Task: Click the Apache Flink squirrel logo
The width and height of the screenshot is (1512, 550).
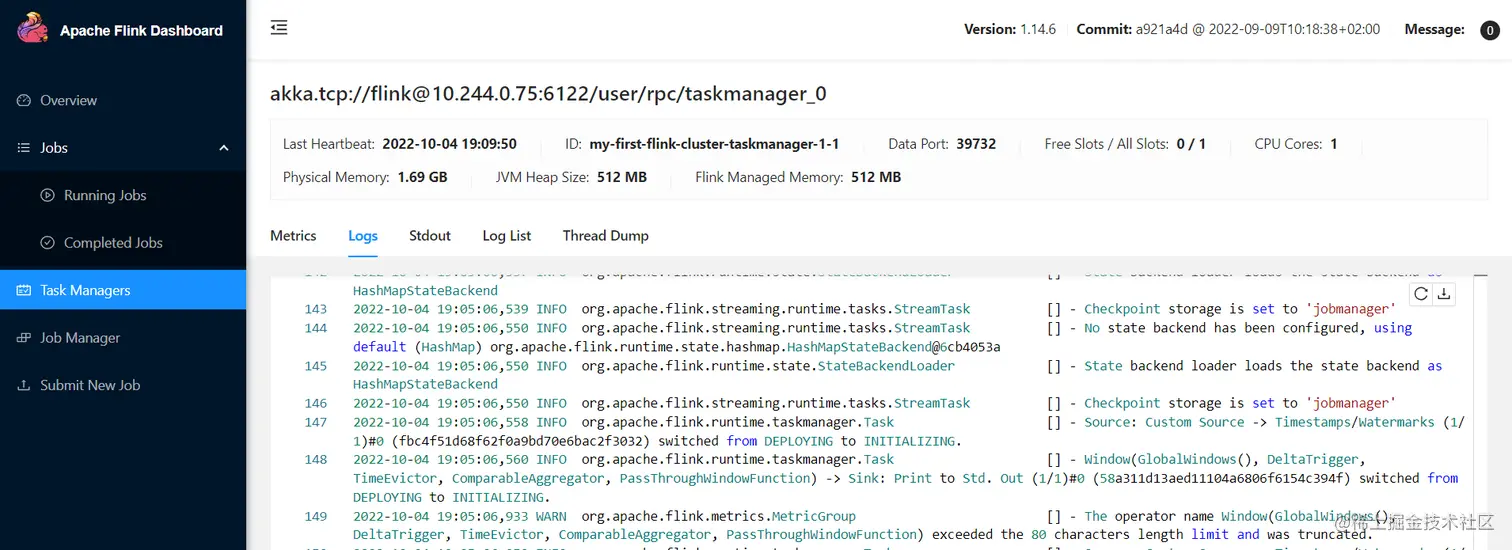Action: click(33, 29)
